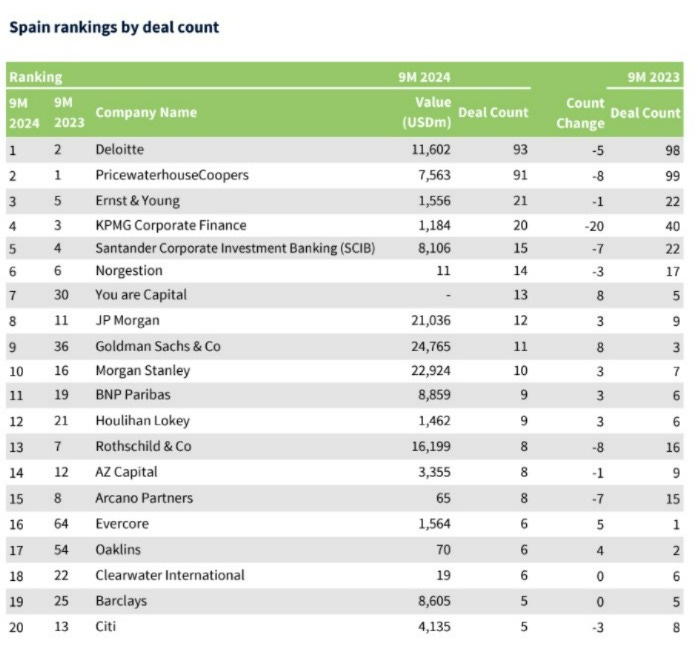This screenshot has width=695, height=647.
Task: Select Ernst & Young value 1,556
Action: point(434,201)
